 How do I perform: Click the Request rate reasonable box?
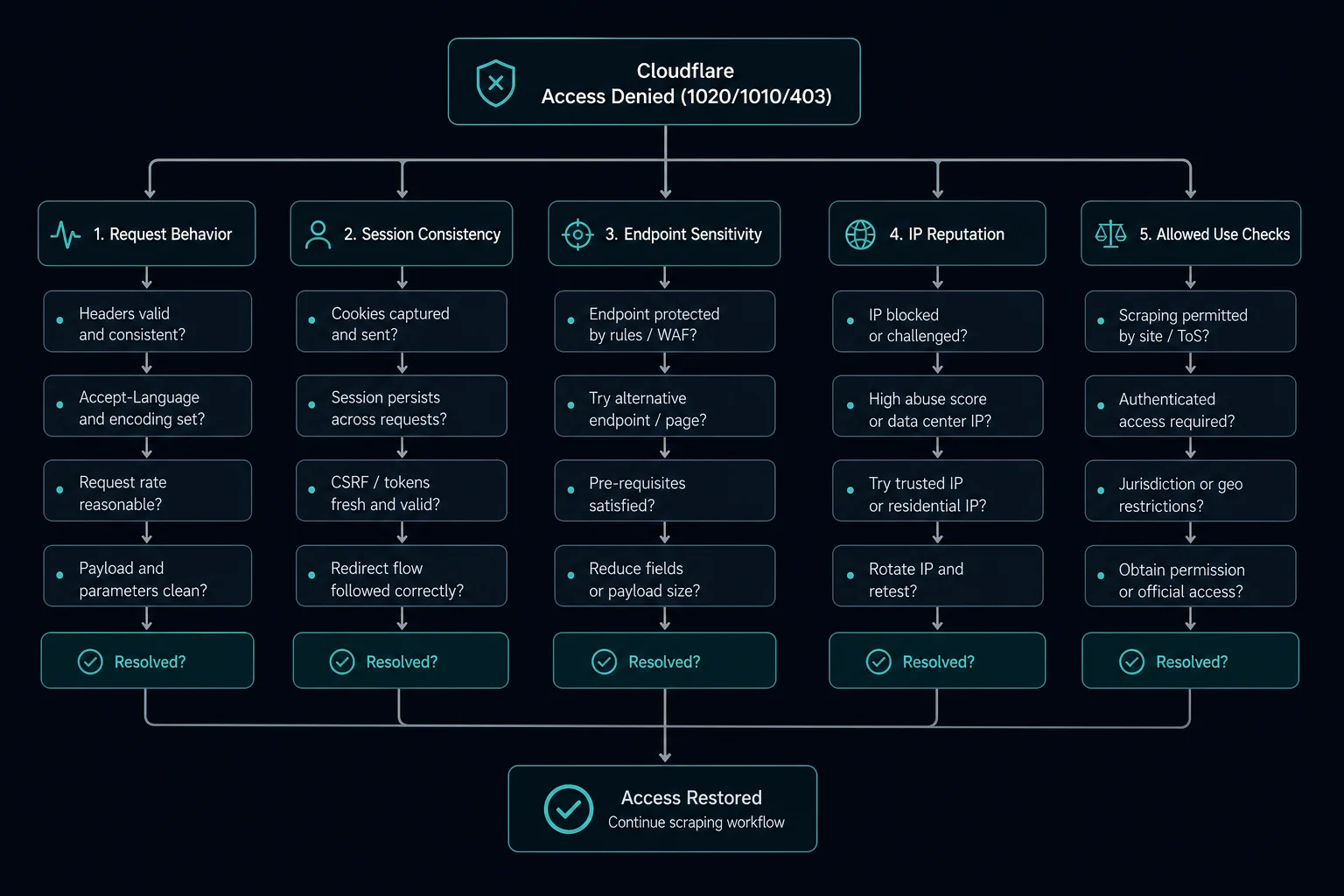[x=148, y=491]
